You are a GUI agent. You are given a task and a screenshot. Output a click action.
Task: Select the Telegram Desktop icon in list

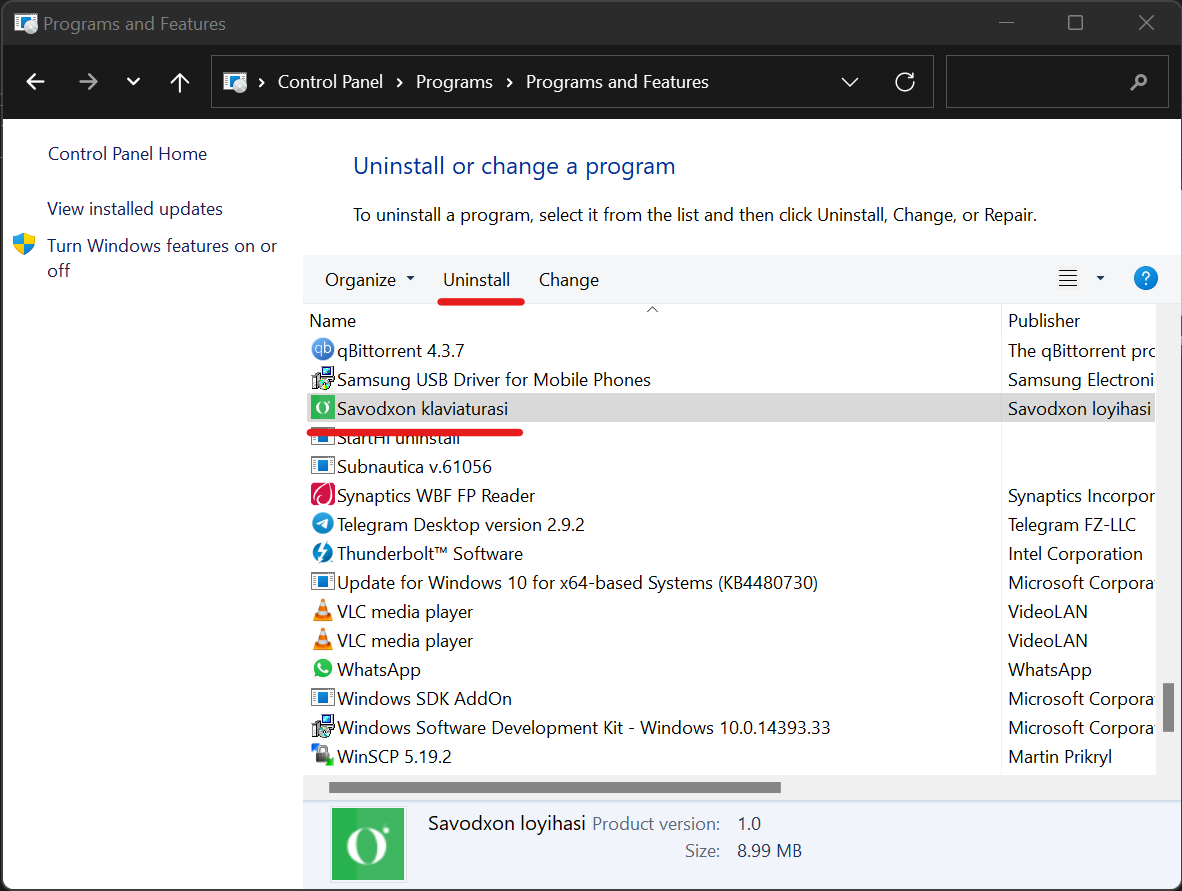[322, 524]
